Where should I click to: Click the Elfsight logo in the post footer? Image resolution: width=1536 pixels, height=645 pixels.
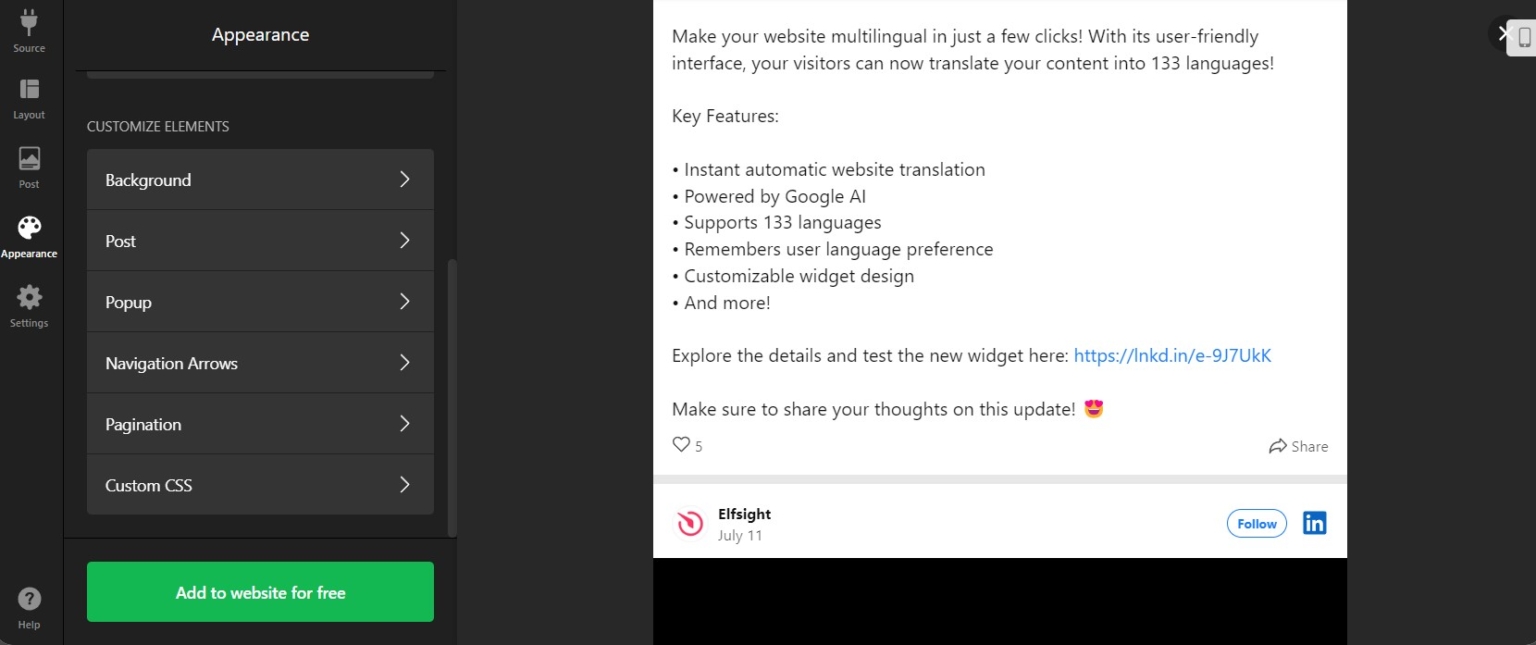[x=689, y=522]
